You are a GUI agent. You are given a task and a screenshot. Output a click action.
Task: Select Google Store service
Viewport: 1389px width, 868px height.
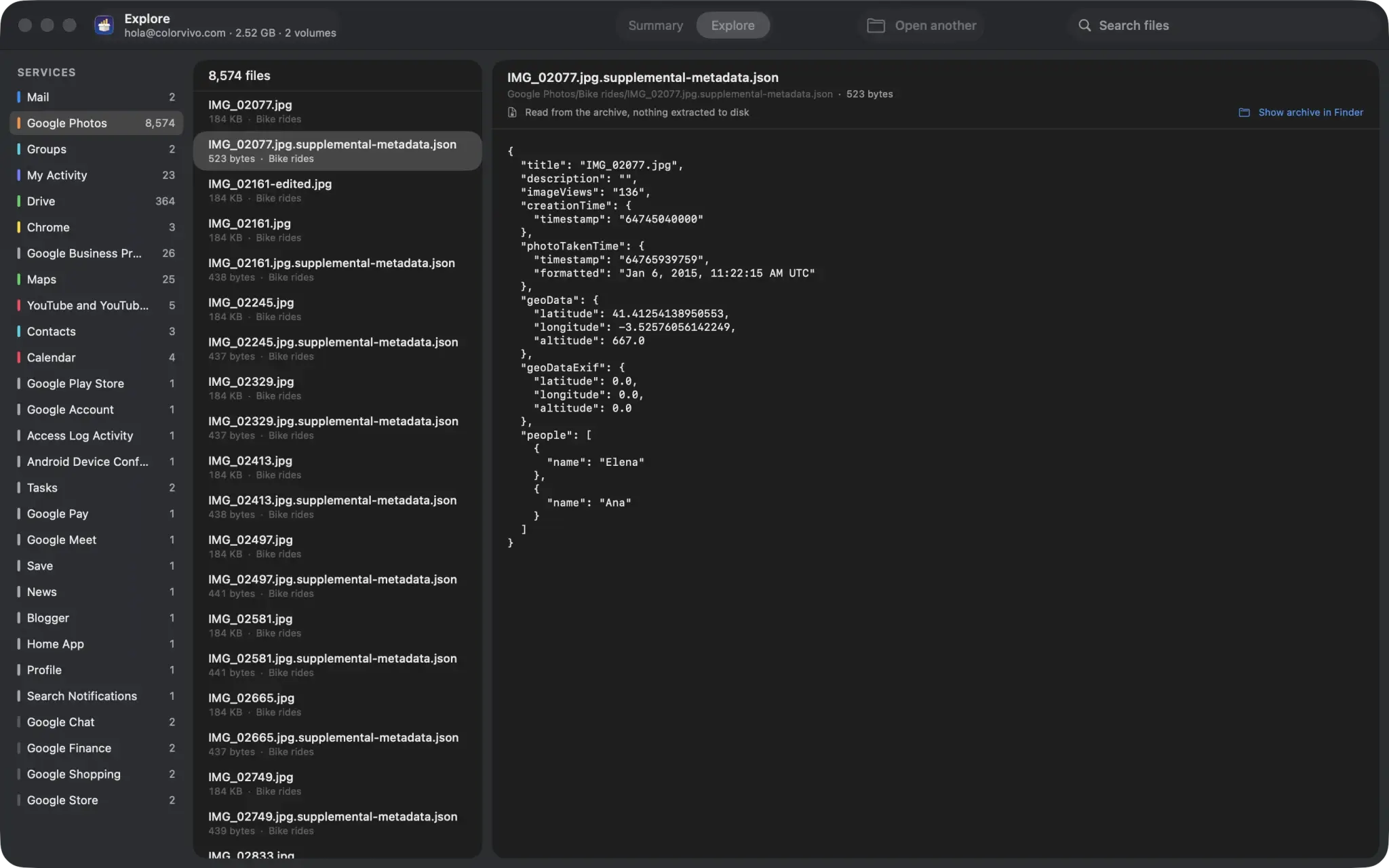96,800
